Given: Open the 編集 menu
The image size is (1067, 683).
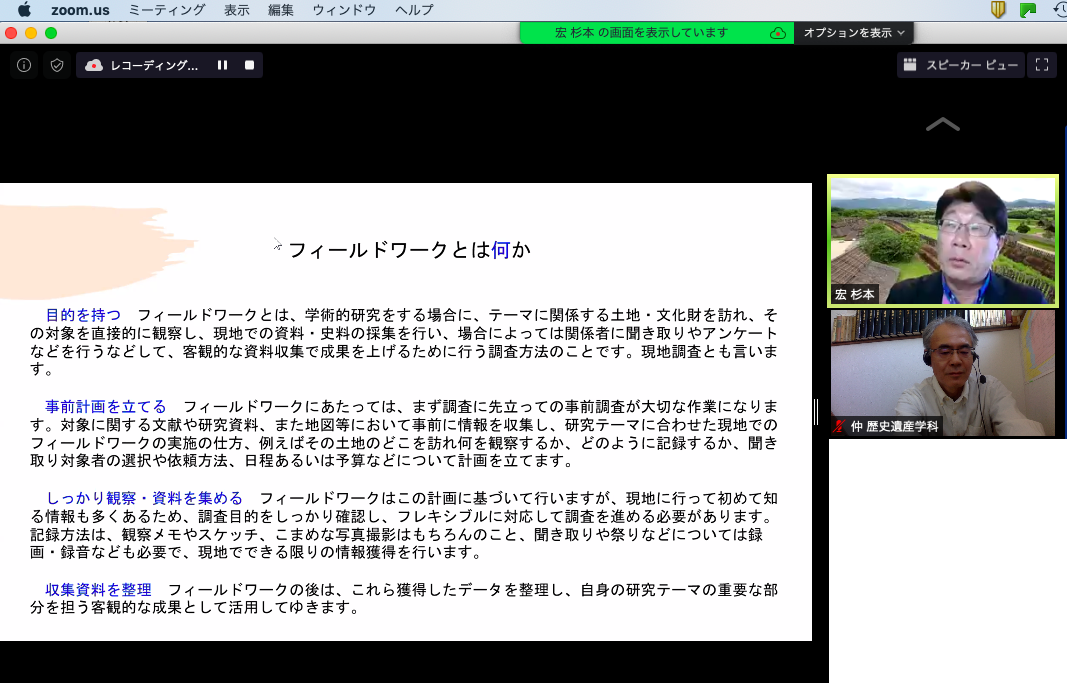Looking at the screenshot, I should [x=280, y=10].
